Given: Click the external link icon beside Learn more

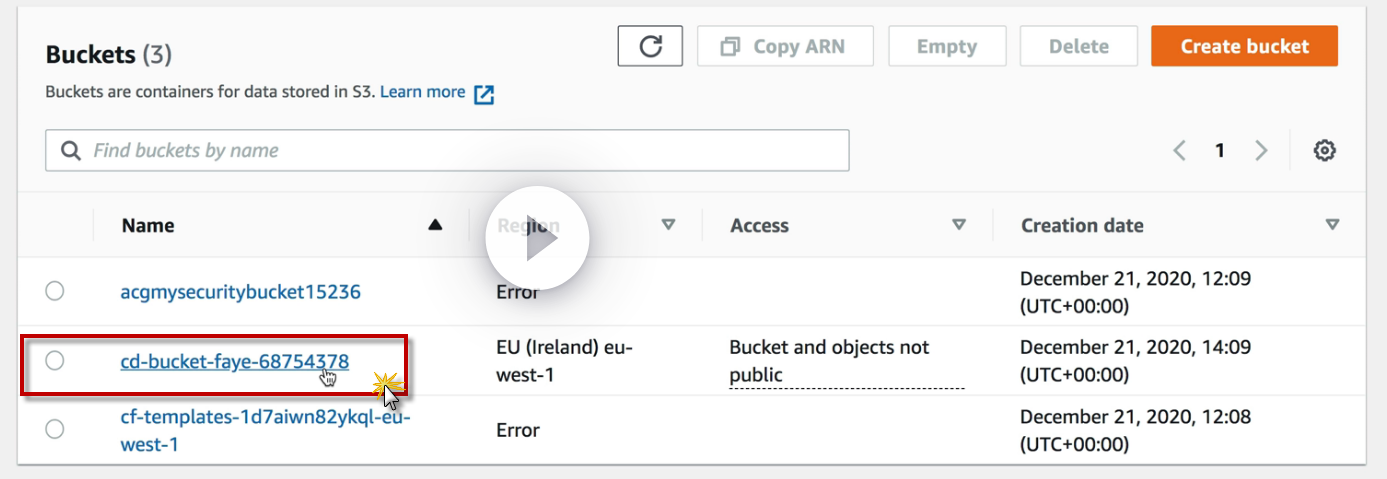Looking at the screenshot, I should (484, 94).
